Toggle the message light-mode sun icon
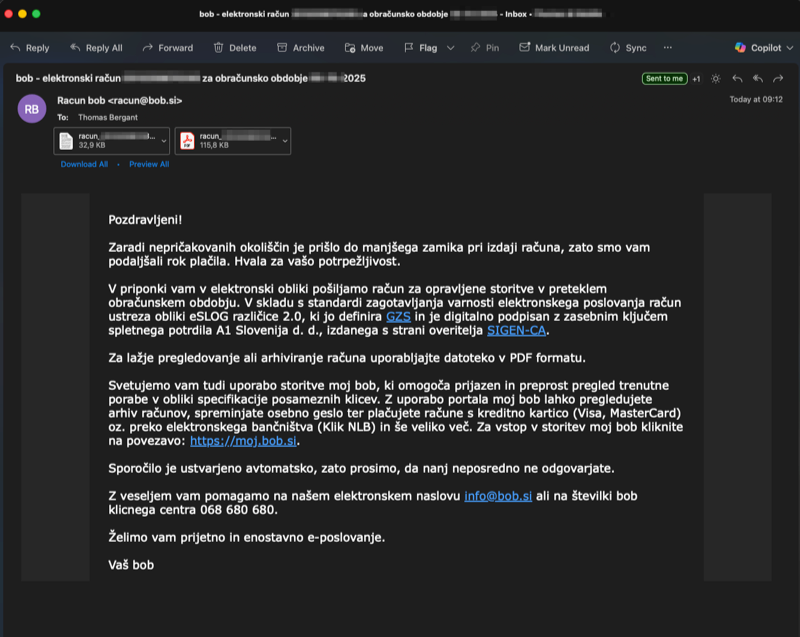 coord(714,77)
